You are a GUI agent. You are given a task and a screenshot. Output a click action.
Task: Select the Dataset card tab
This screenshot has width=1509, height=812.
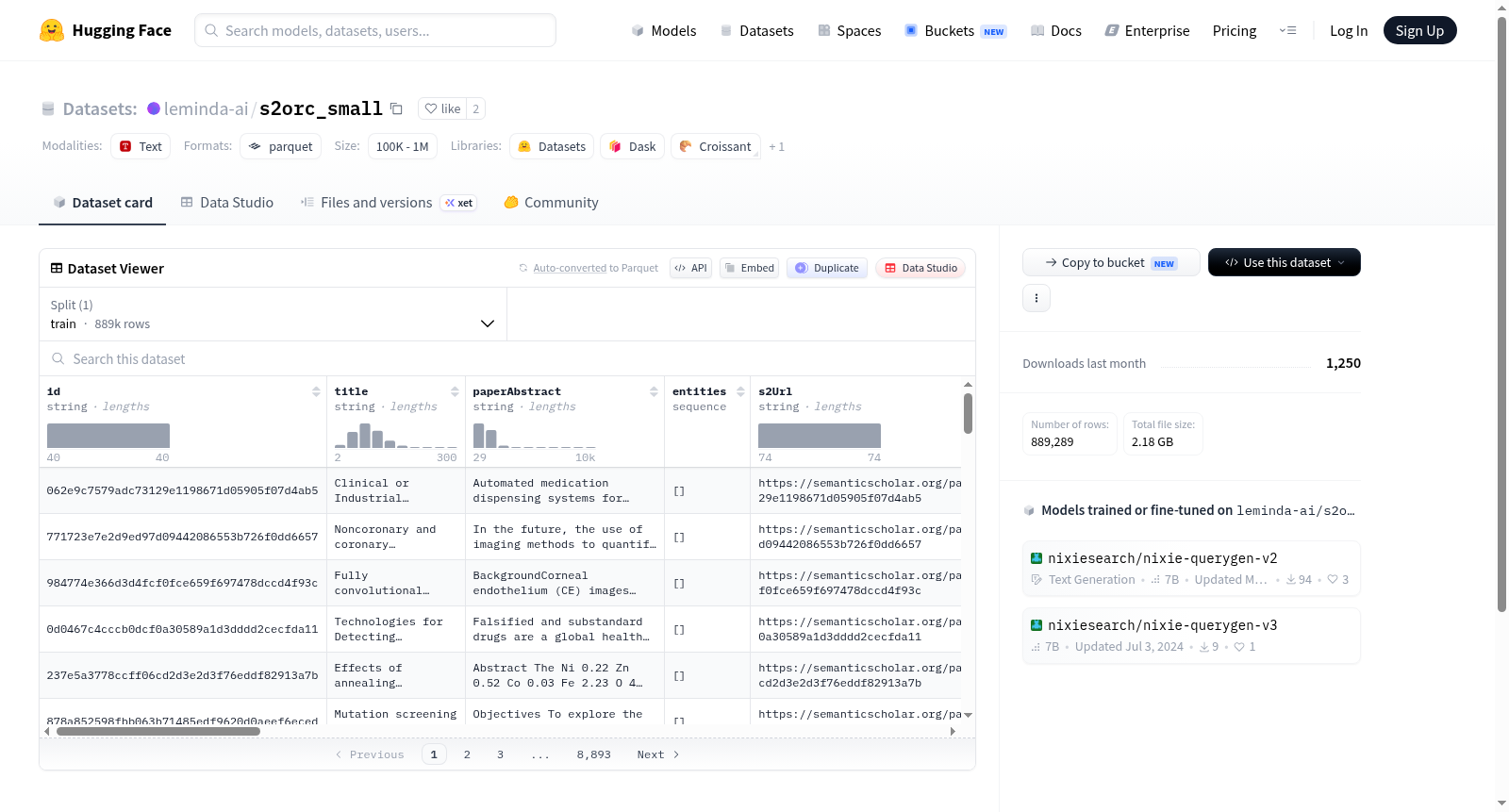(x=102, y=203)
